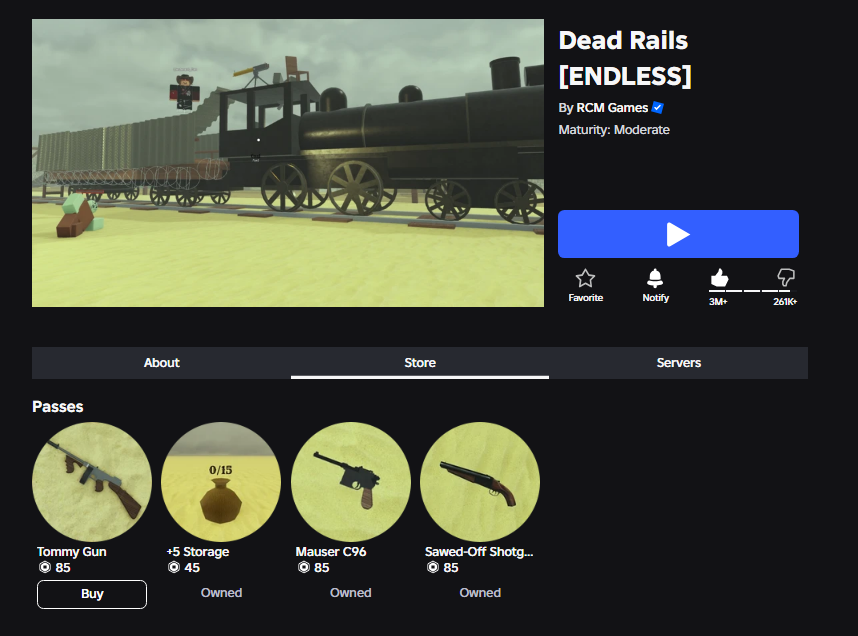Viewport: 858px width, 636px height.
Task: Click the Robux icon beside Tommy Gun price
Action: [x=45, y=568]
